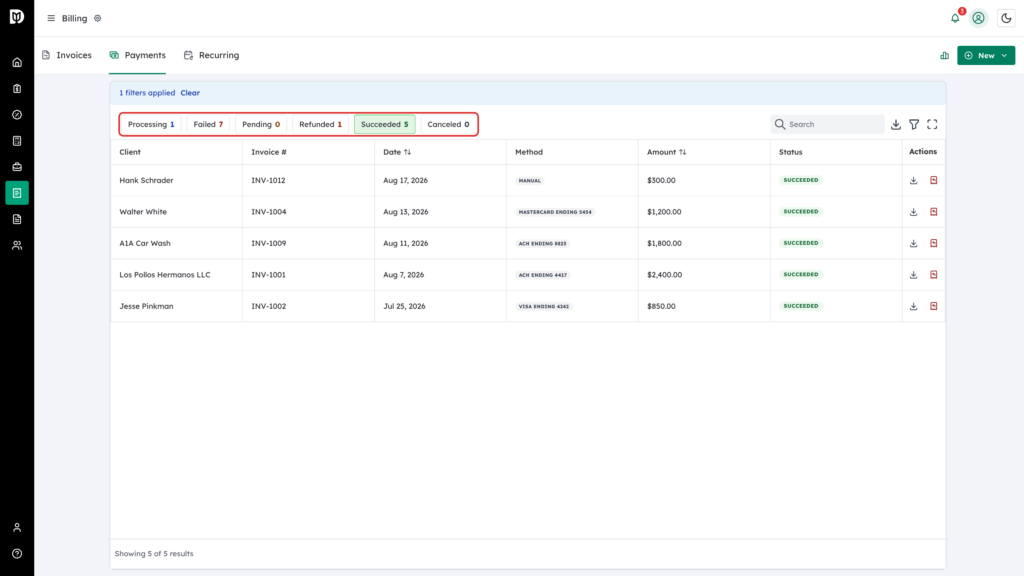Click invoice number INV-1004

pos(268,212)
